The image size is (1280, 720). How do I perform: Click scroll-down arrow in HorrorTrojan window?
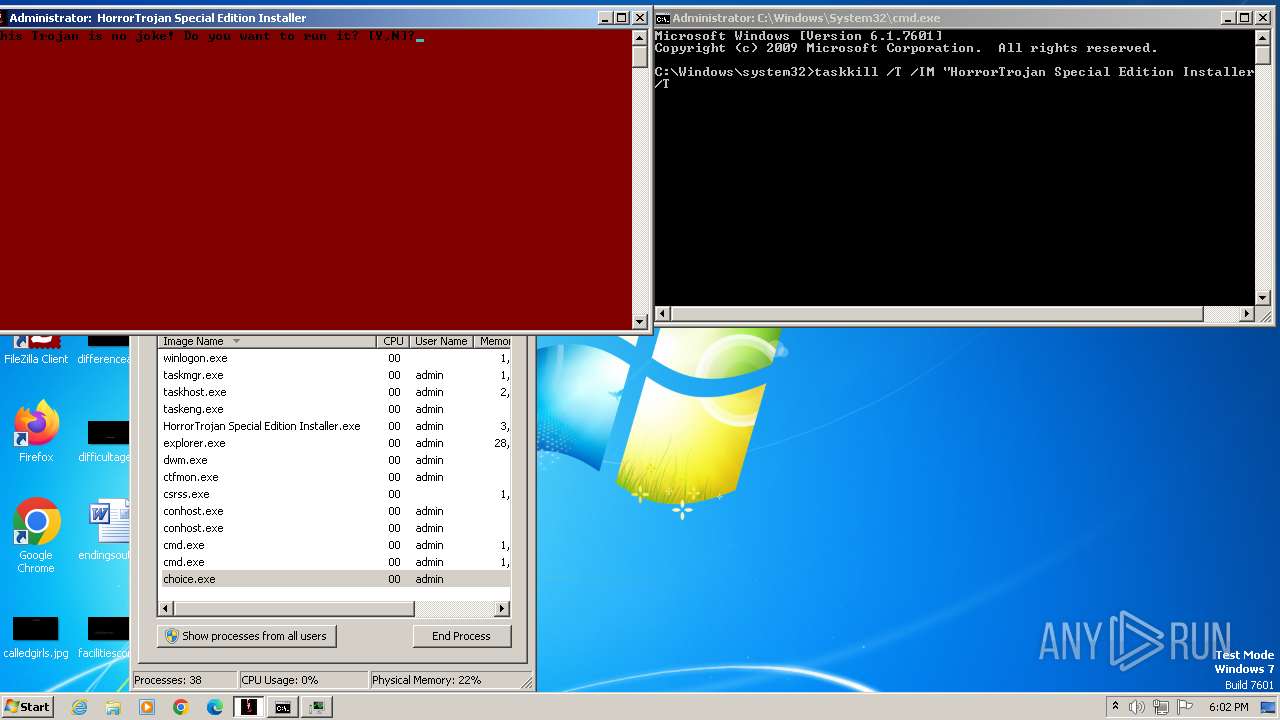640,322
